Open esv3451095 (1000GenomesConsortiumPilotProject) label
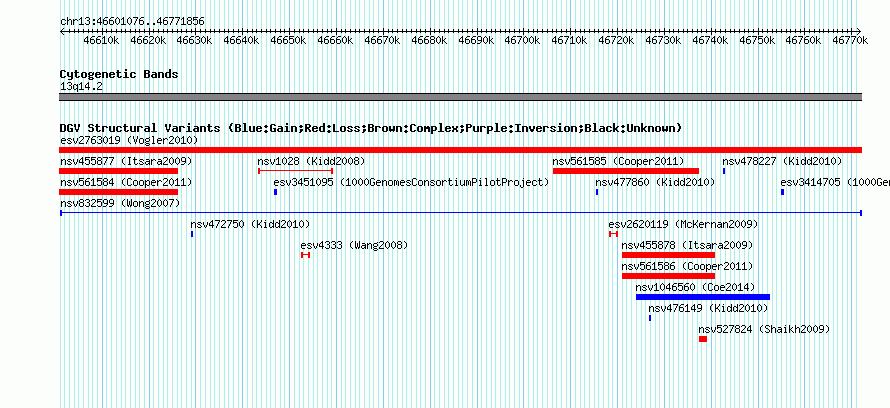 pyautogui.click(x=412, y=182)
